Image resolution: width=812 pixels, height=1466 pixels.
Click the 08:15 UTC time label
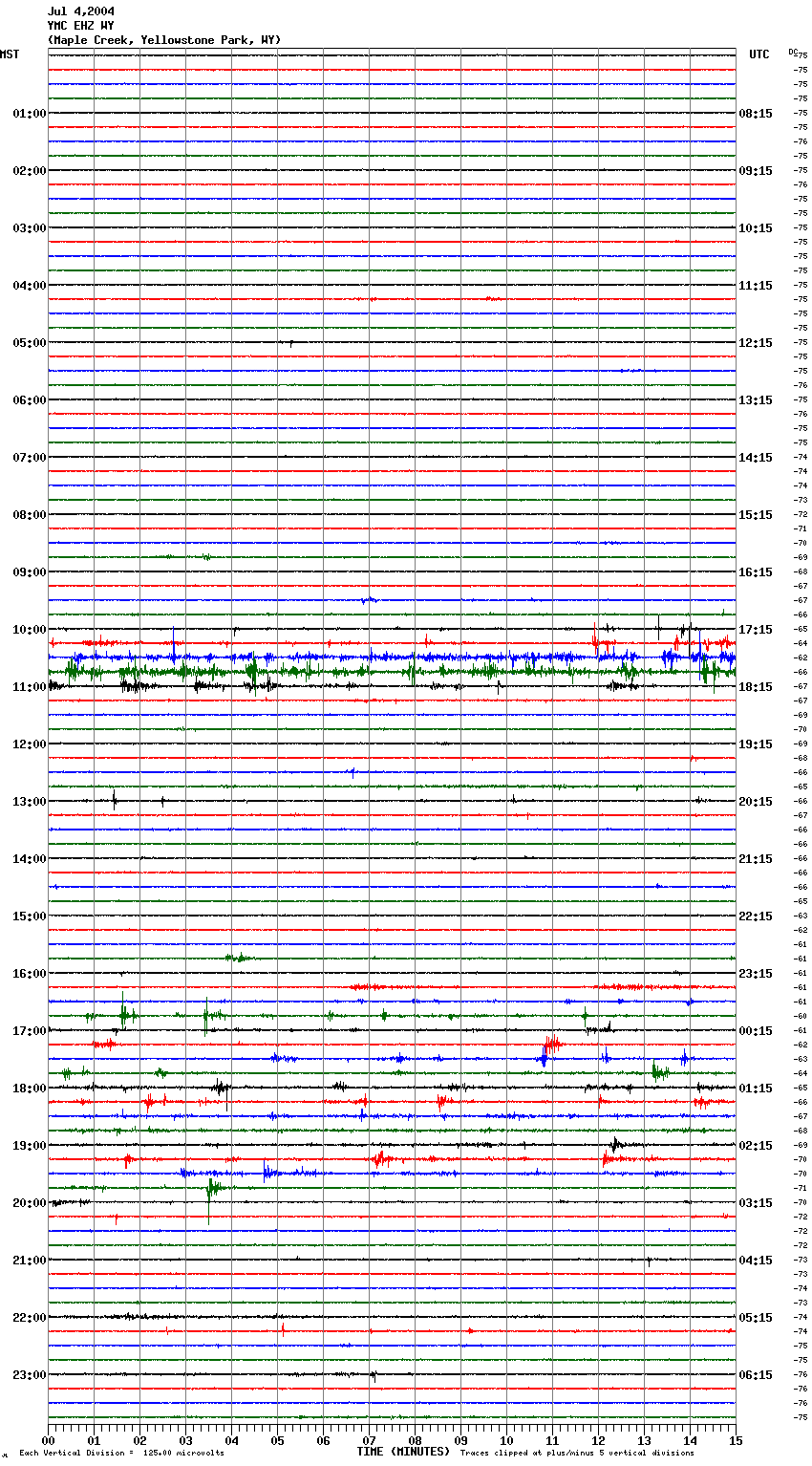coord(756,114)
